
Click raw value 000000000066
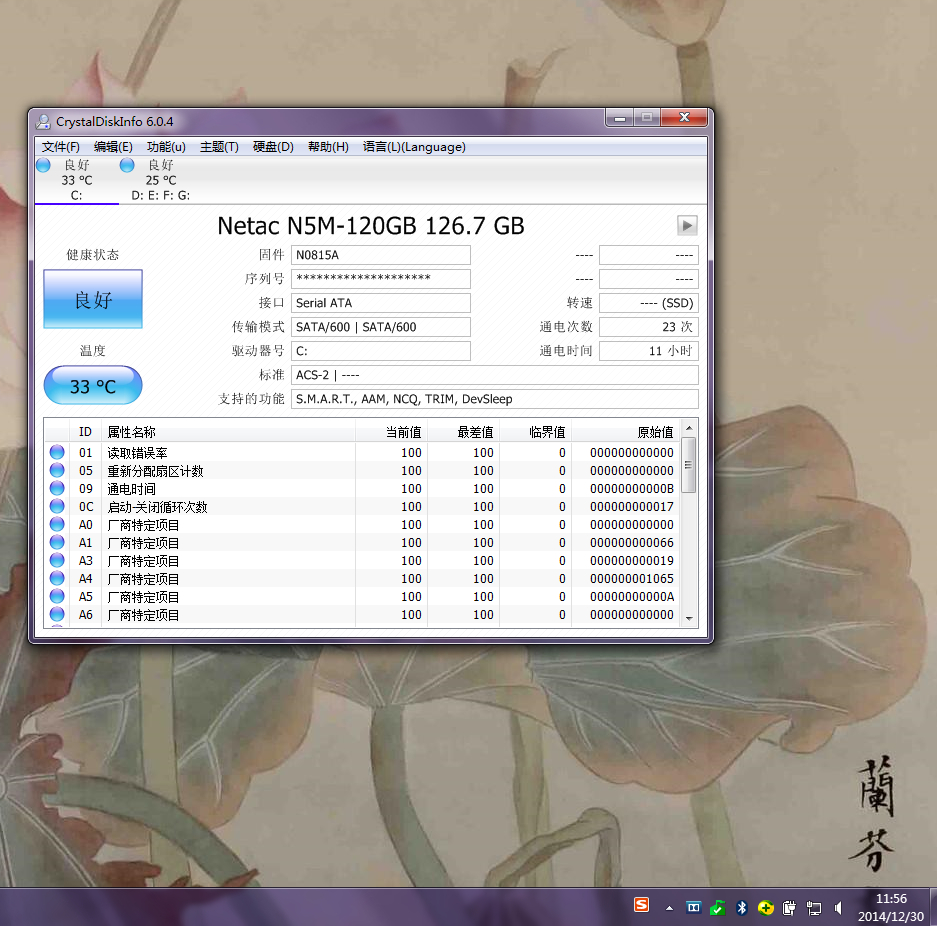(632, 542)
